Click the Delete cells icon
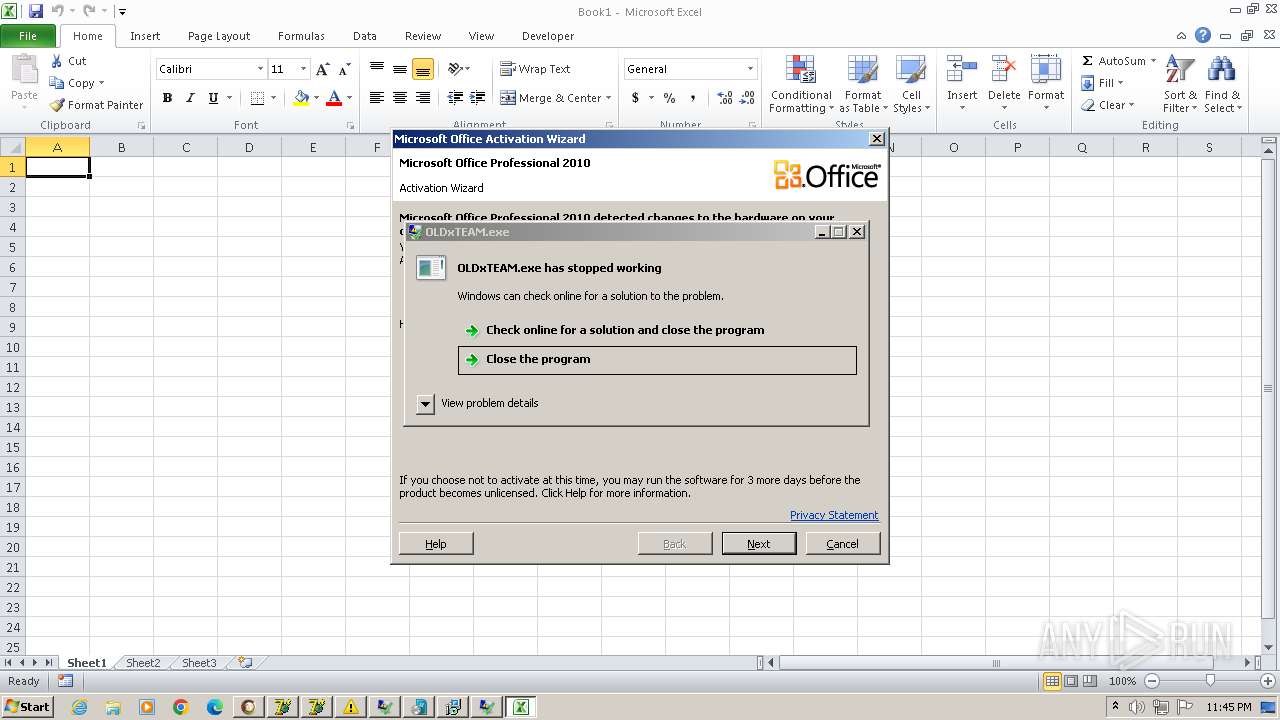 (x=1004, y=70)
